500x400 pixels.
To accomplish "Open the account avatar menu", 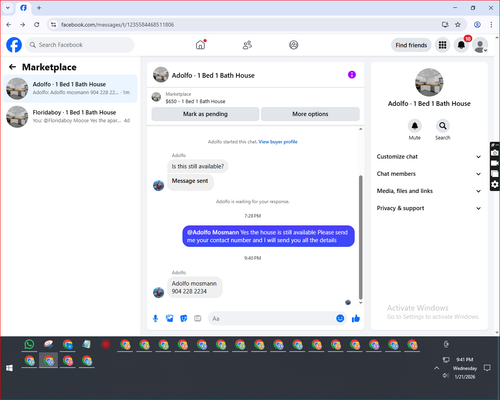I will click(x=480, y=45).
